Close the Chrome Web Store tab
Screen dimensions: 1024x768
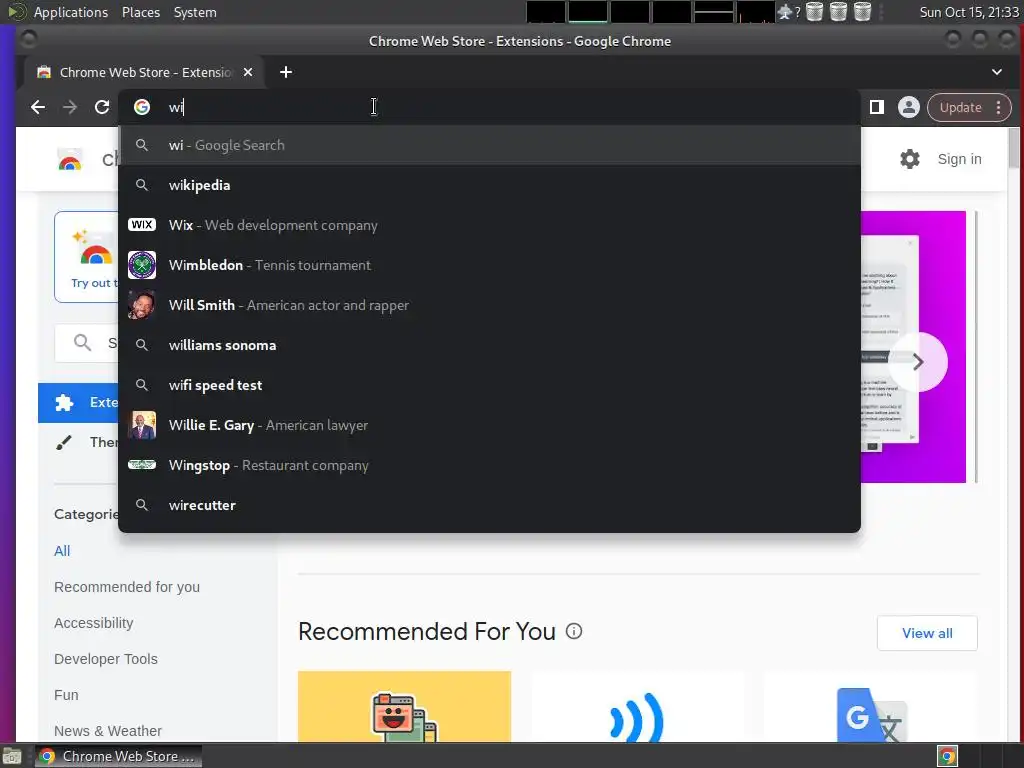coord(248,72)
